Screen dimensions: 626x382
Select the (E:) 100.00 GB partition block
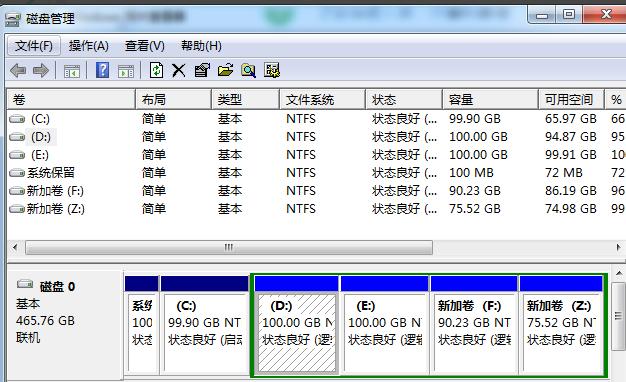point(384,325)
